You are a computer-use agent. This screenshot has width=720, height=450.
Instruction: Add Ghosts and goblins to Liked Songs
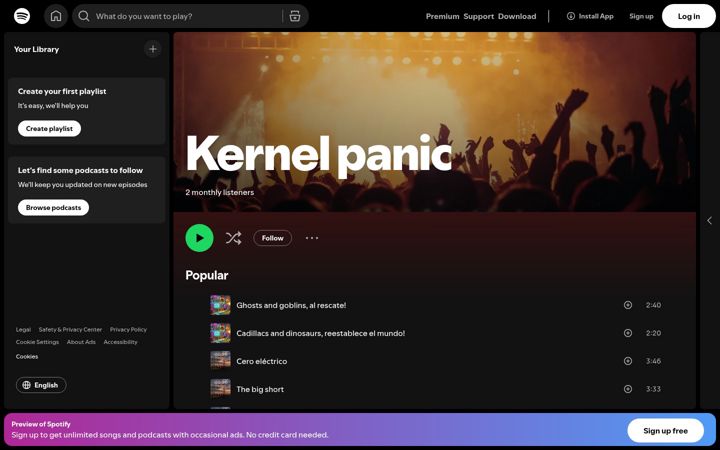628,305
